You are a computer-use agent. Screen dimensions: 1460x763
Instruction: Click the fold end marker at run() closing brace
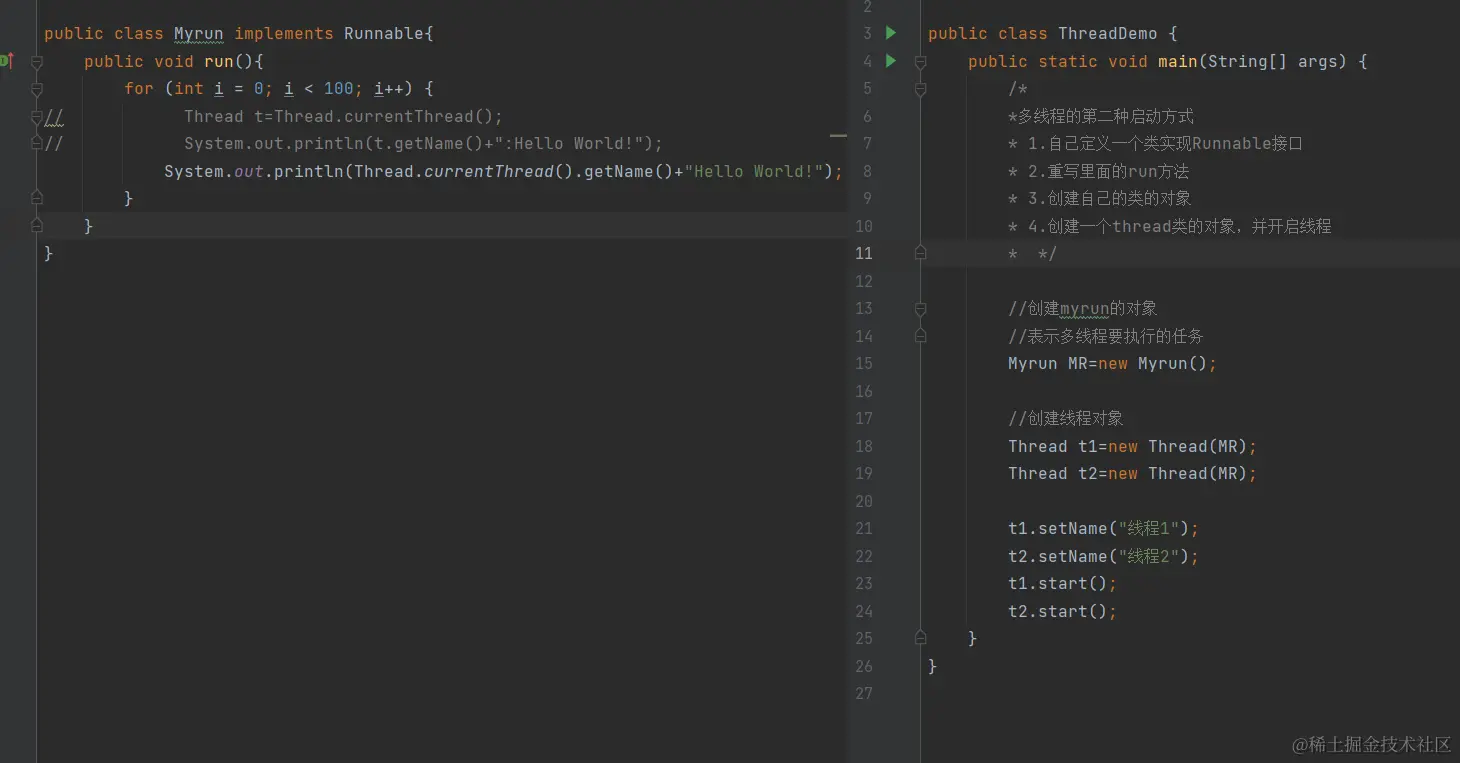tap(37, 226)
